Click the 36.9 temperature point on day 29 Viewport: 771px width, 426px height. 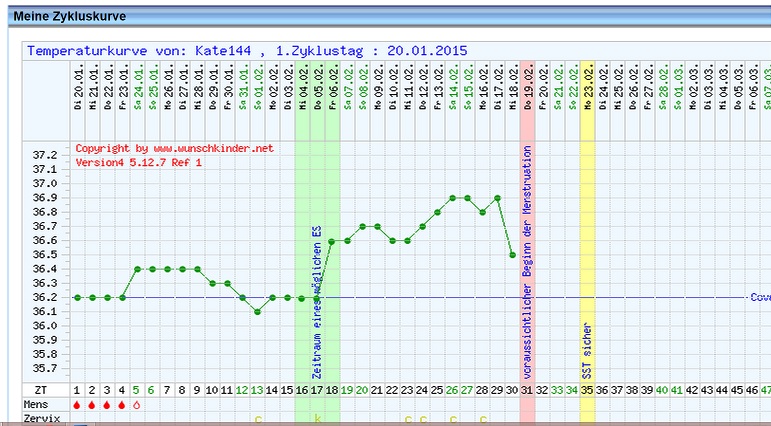pyautogui.click(x=497, y=198)
